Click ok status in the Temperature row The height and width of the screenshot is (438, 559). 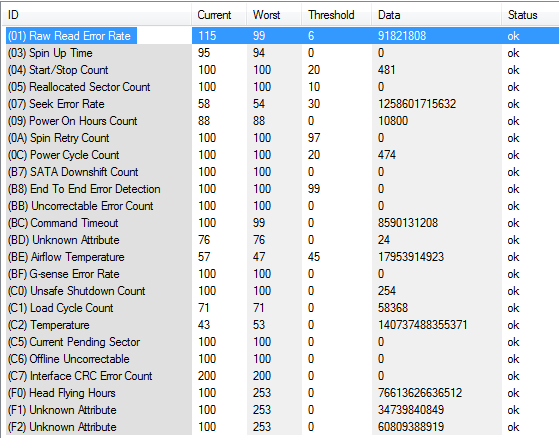click(x=513, y=325)
